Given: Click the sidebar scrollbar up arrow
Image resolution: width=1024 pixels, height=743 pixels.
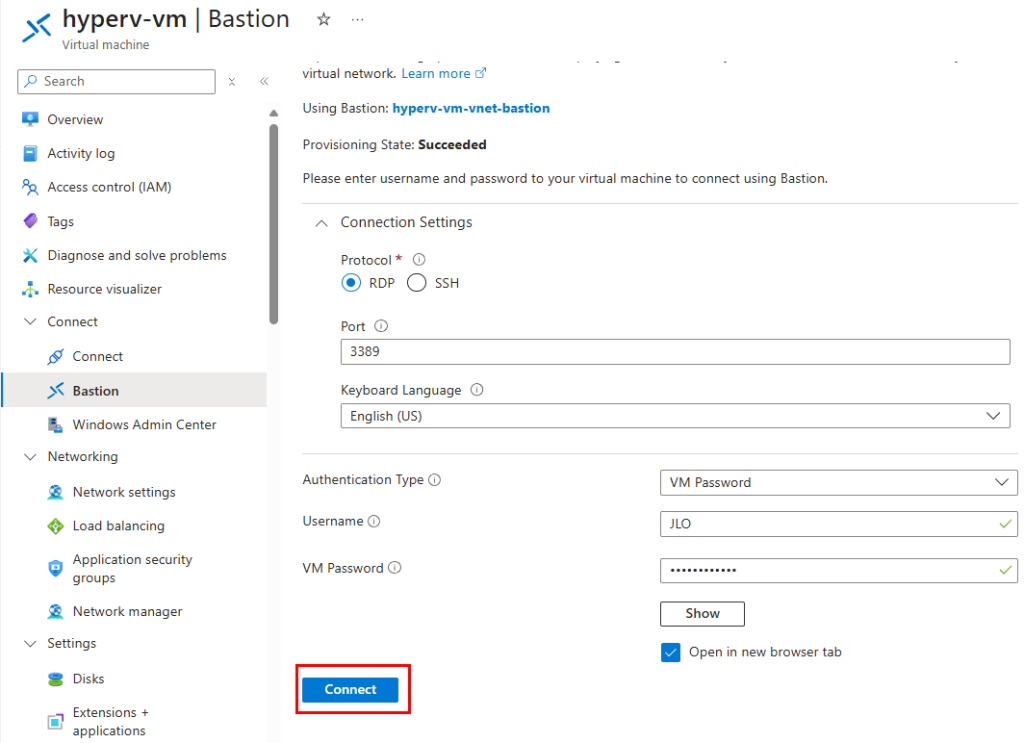Looking at the screenshot, I should pyautogui.click(x=274, y=114).
